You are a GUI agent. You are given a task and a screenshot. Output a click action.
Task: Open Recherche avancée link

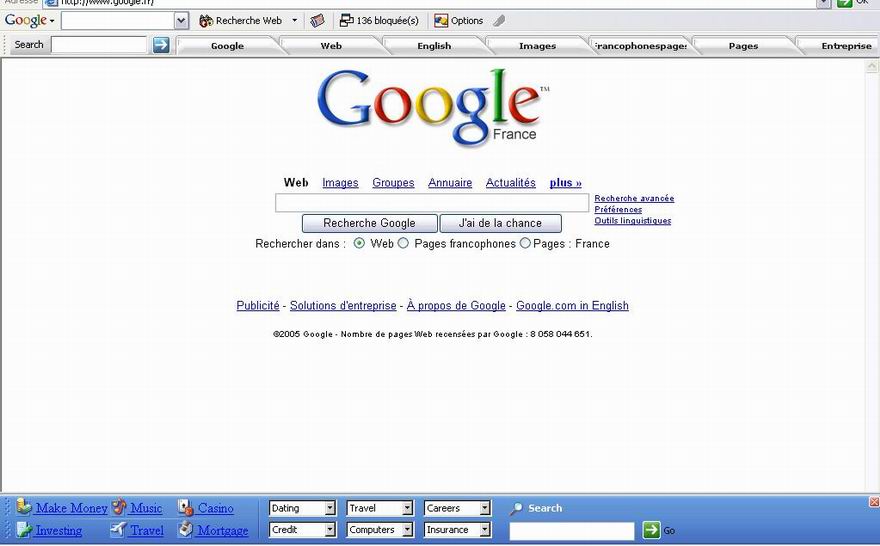coord(634,198)
